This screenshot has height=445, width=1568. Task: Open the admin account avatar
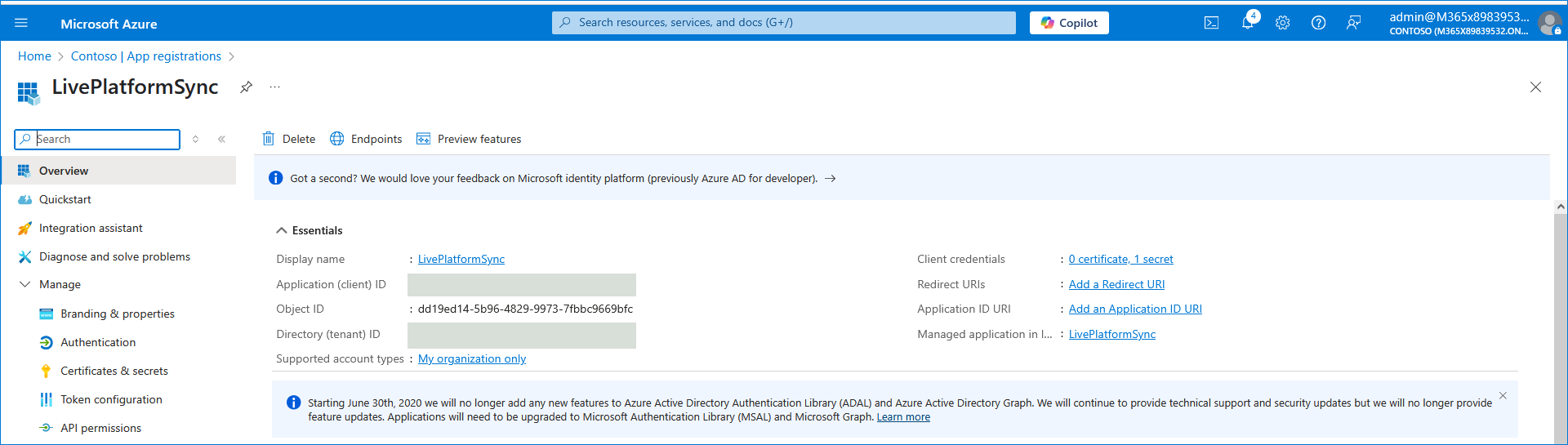coord(1549,23)
